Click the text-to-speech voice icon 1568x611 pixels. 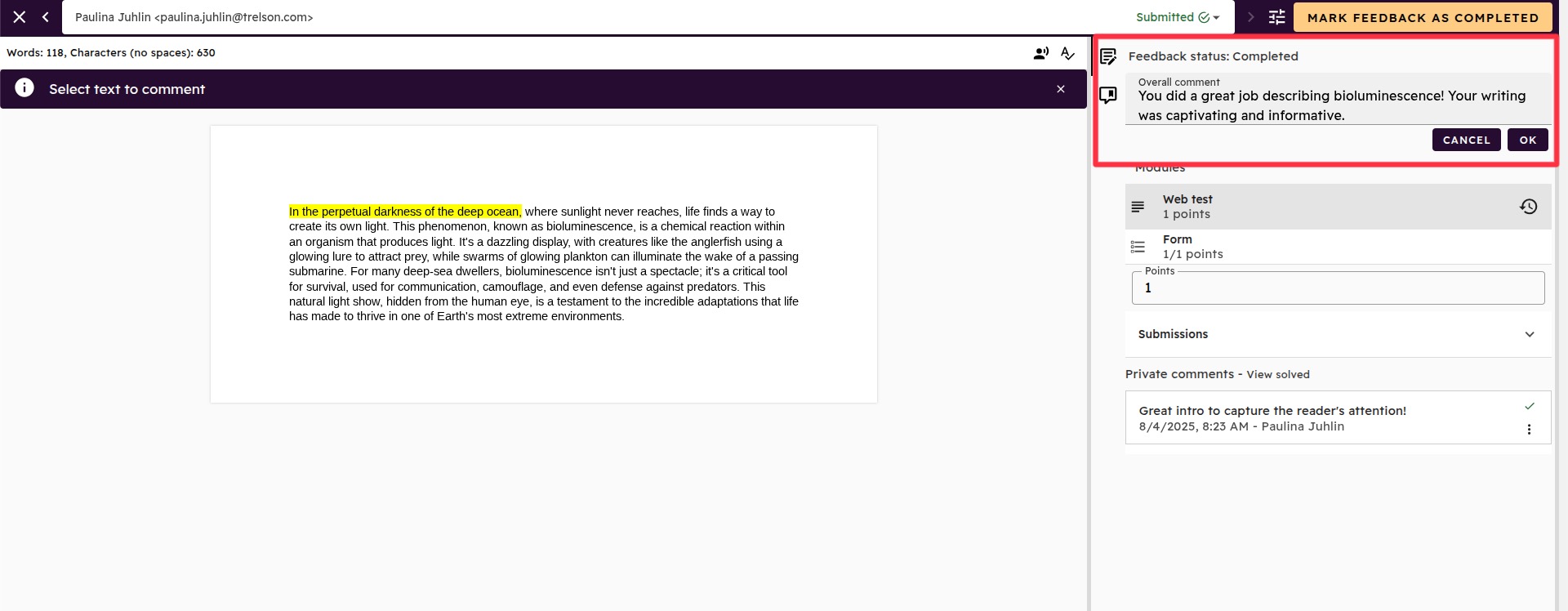[x=1041, y=53]
